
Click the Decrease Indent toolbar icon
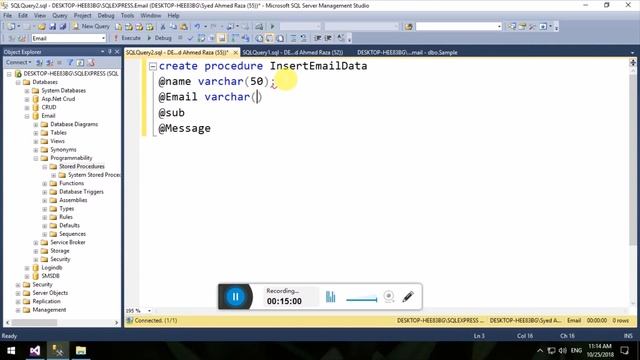click(x=318, y=38)
